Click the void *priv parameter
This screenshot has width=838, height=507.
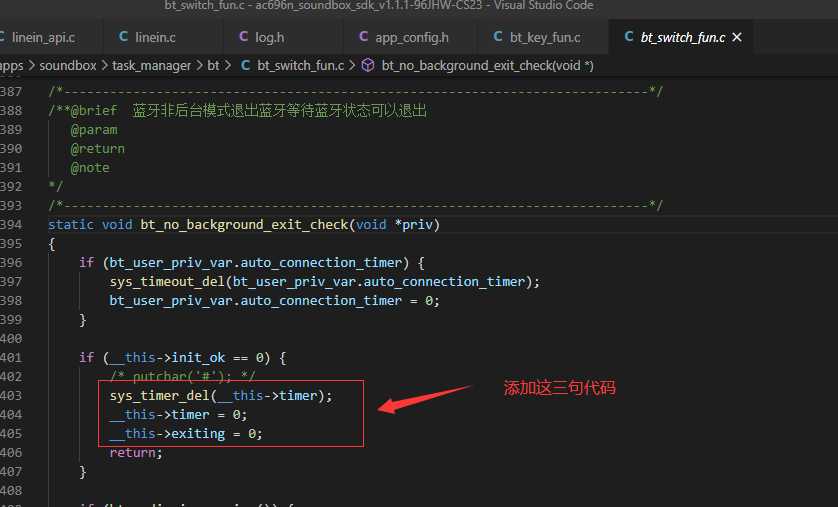[394, 225]
